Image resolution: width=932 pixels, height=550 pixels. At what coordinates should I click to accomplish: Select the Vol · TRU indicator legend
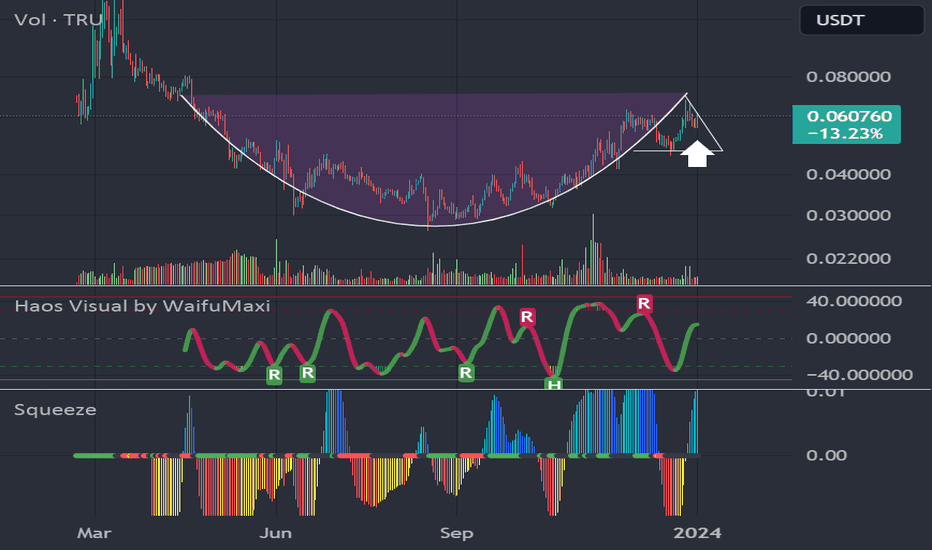tap(58, 20)
